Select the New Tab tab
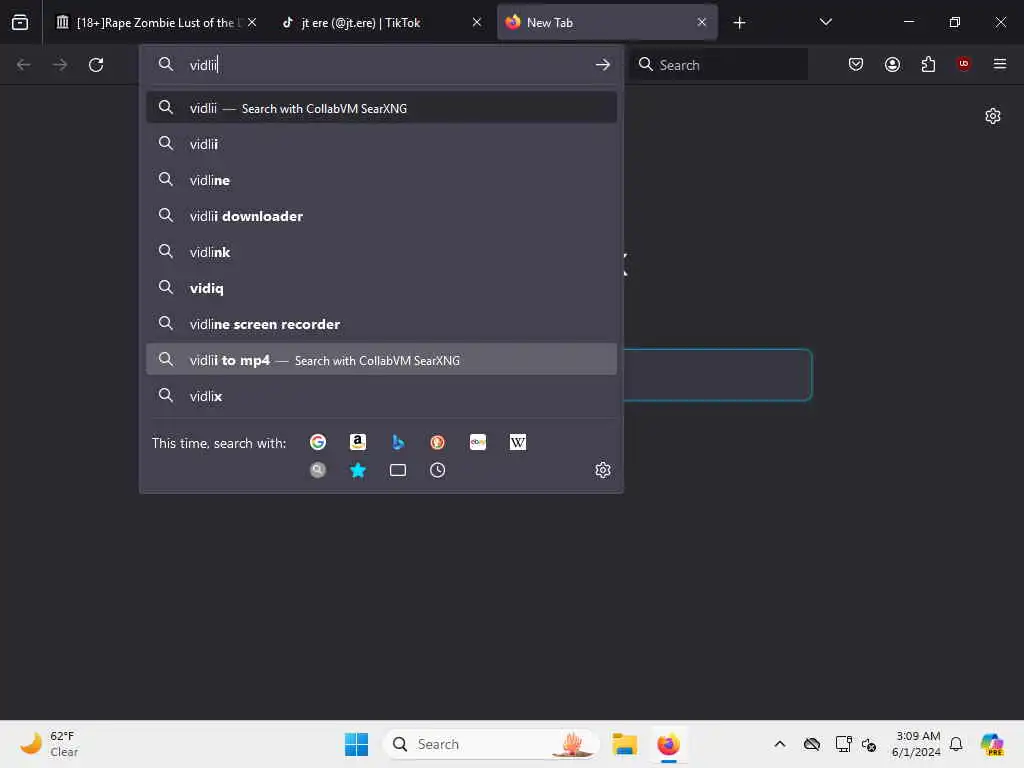1024x768 pixels. pos(607,22)
